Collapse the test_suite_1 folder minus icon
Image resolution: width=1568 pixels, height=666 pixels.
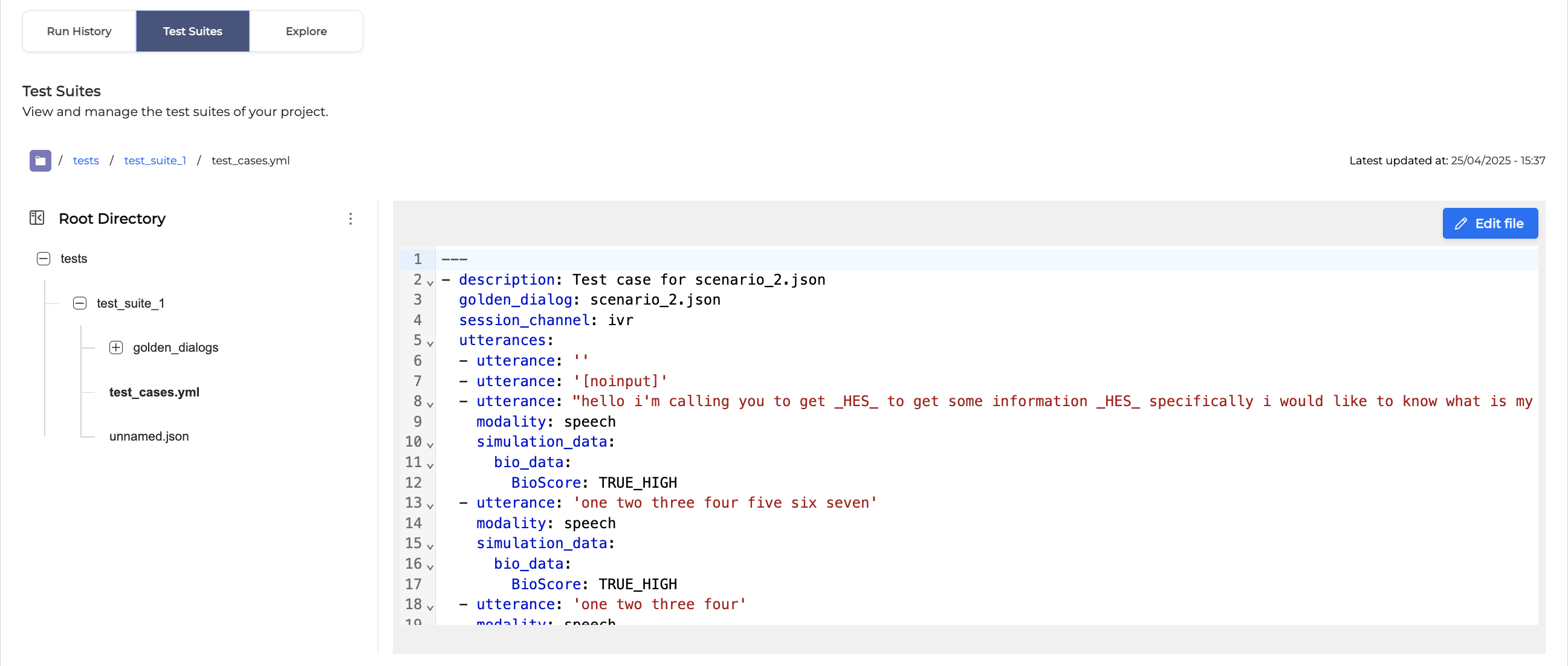pos(80,303)
